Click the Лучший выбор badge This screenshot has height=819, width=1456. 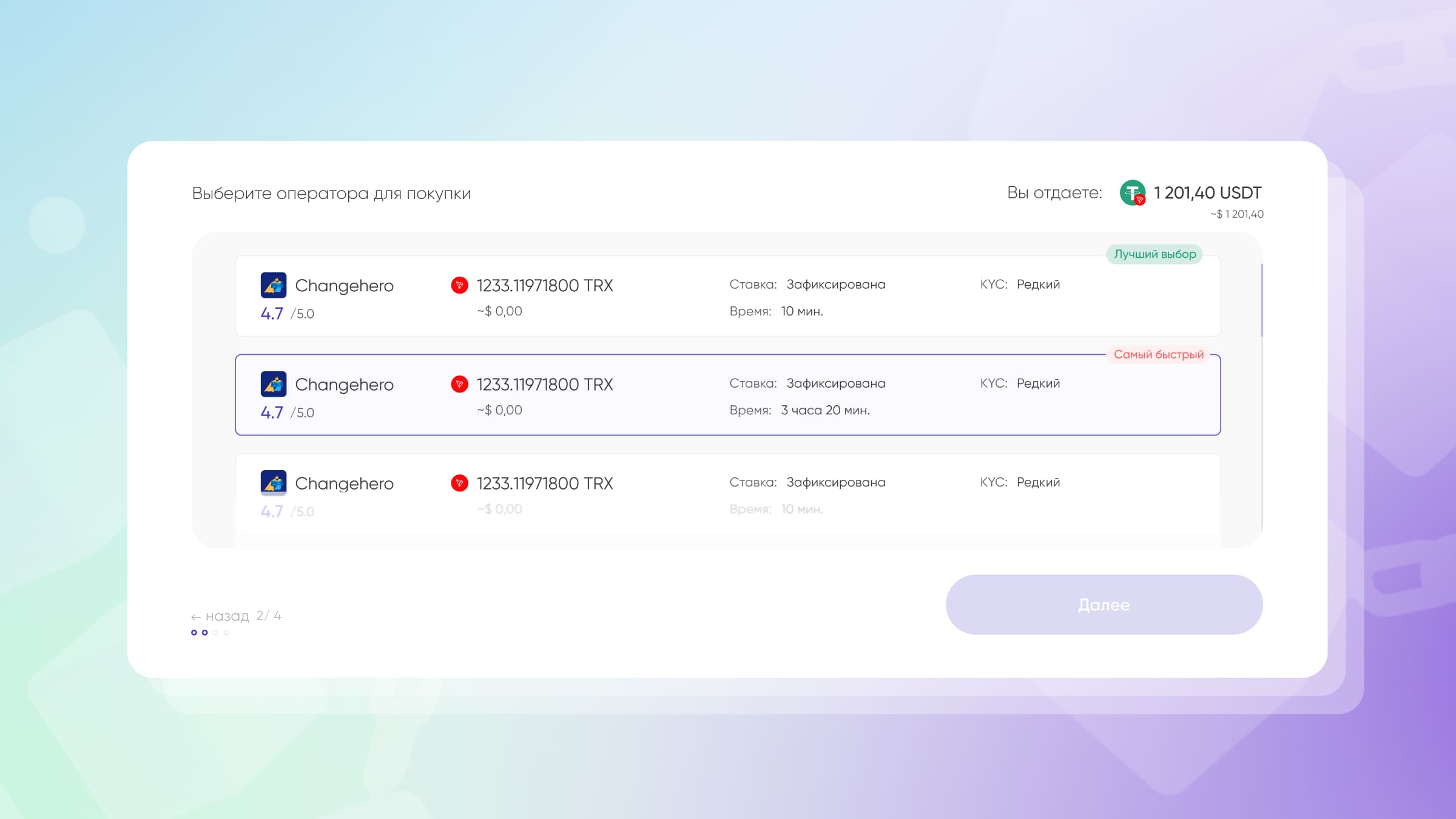[1154, 254]
